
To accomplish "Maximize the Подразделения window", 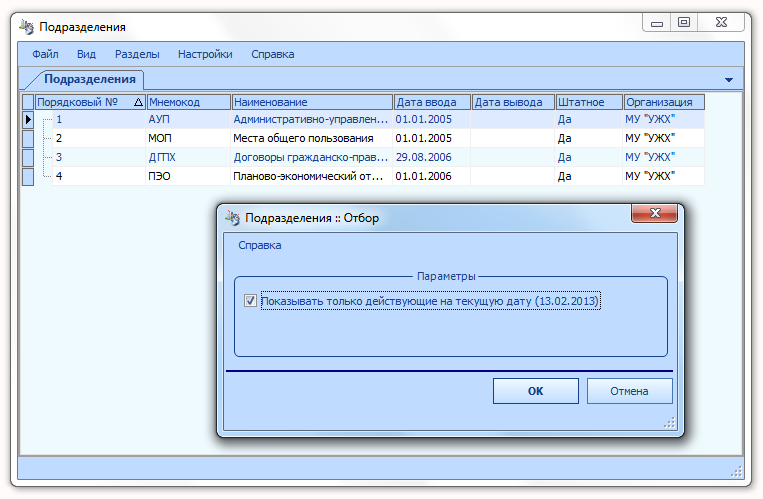I will tap(684, 22).
